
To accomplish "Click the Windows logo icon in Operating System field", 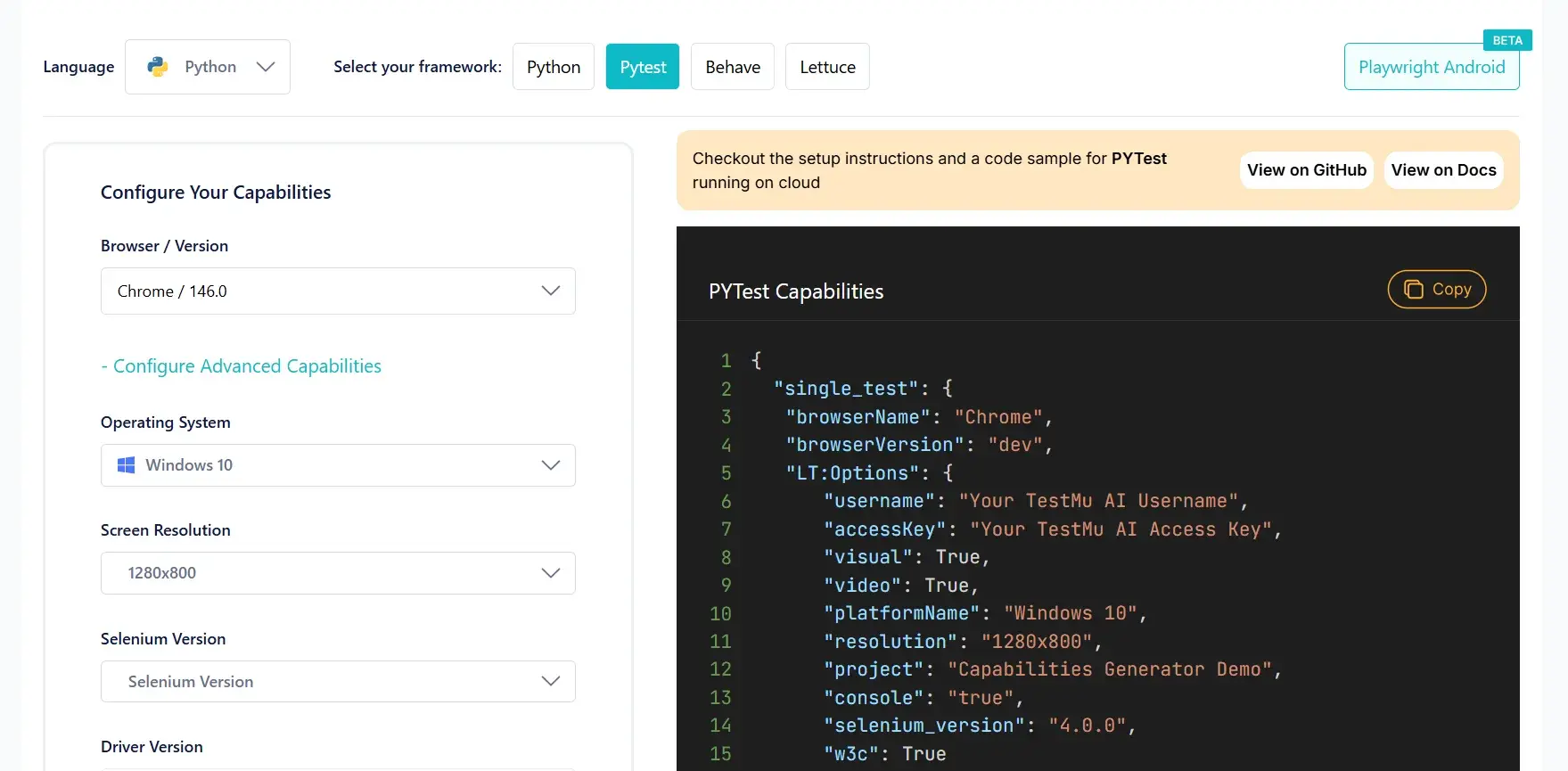I will coord(127,465).
